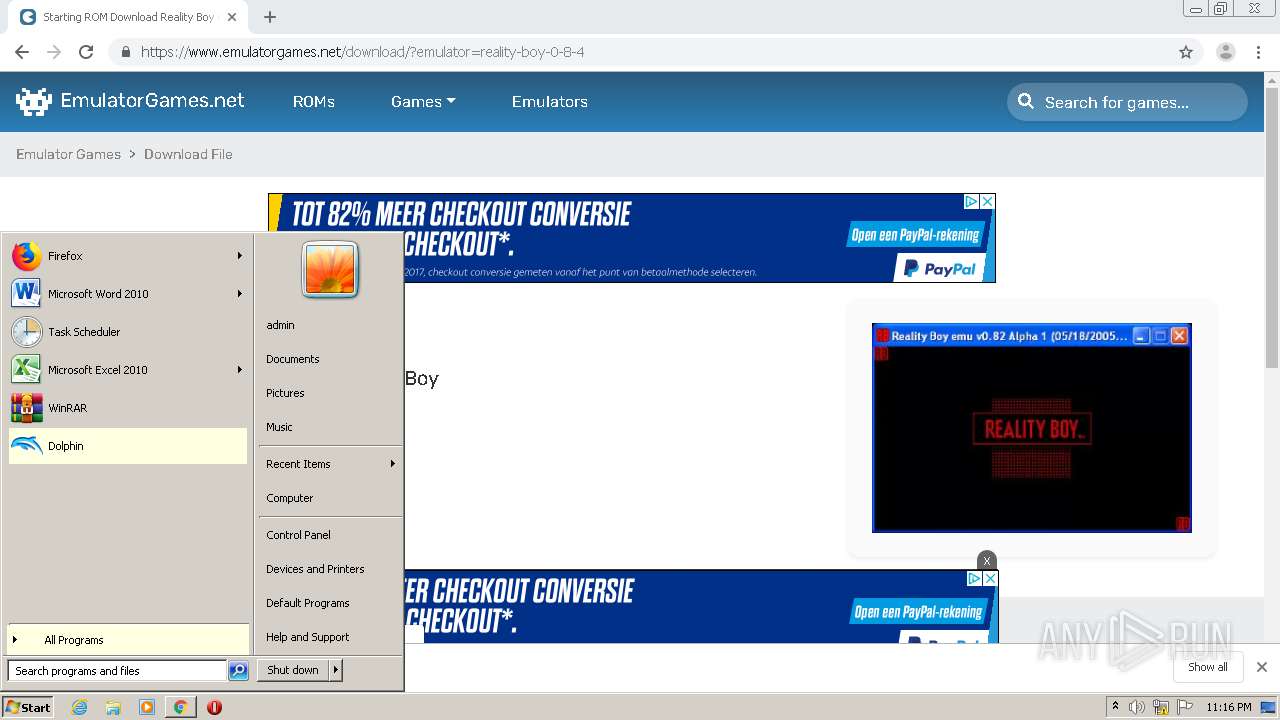
Task: Click the Search for games field
Action: (x=1128, y=102)
